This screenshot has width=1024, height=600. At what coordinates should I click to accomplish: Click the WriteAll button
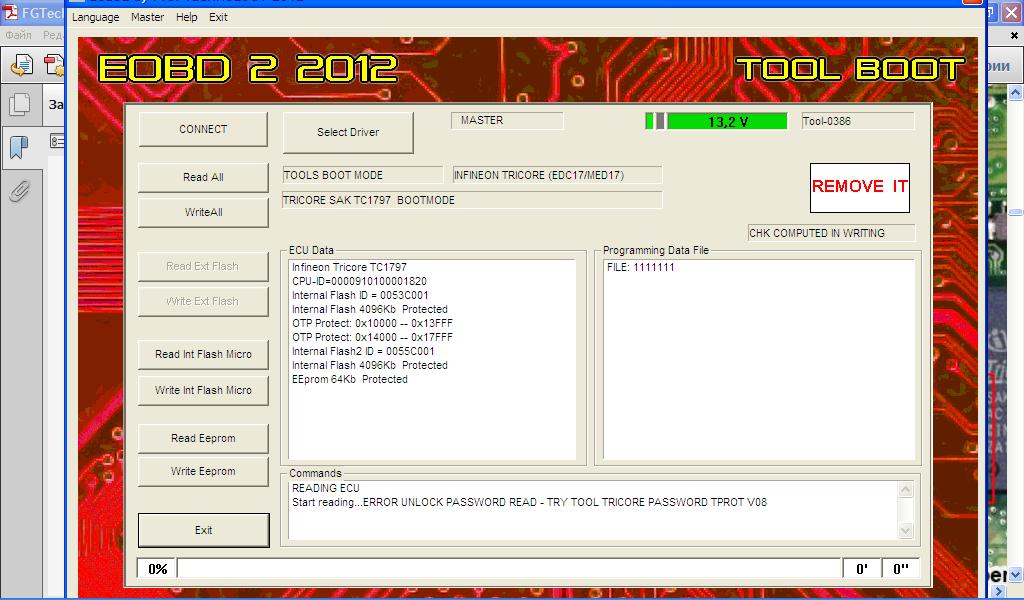tap(203, 212)
